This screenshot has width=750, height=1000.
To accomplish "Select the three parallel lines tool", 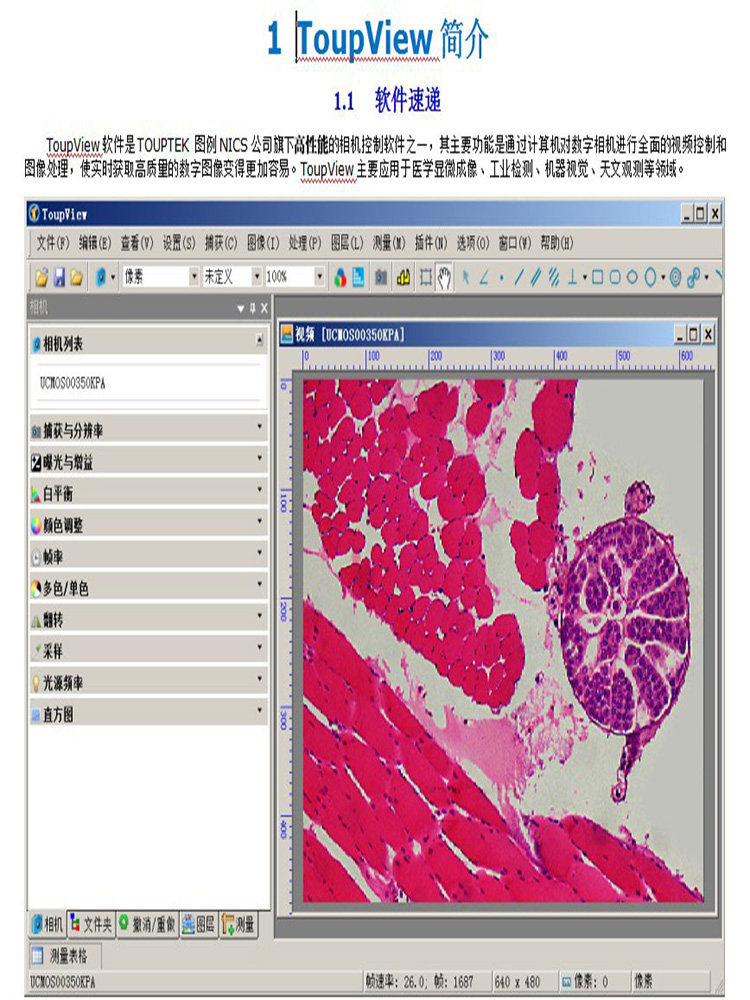I will [554, 277].
